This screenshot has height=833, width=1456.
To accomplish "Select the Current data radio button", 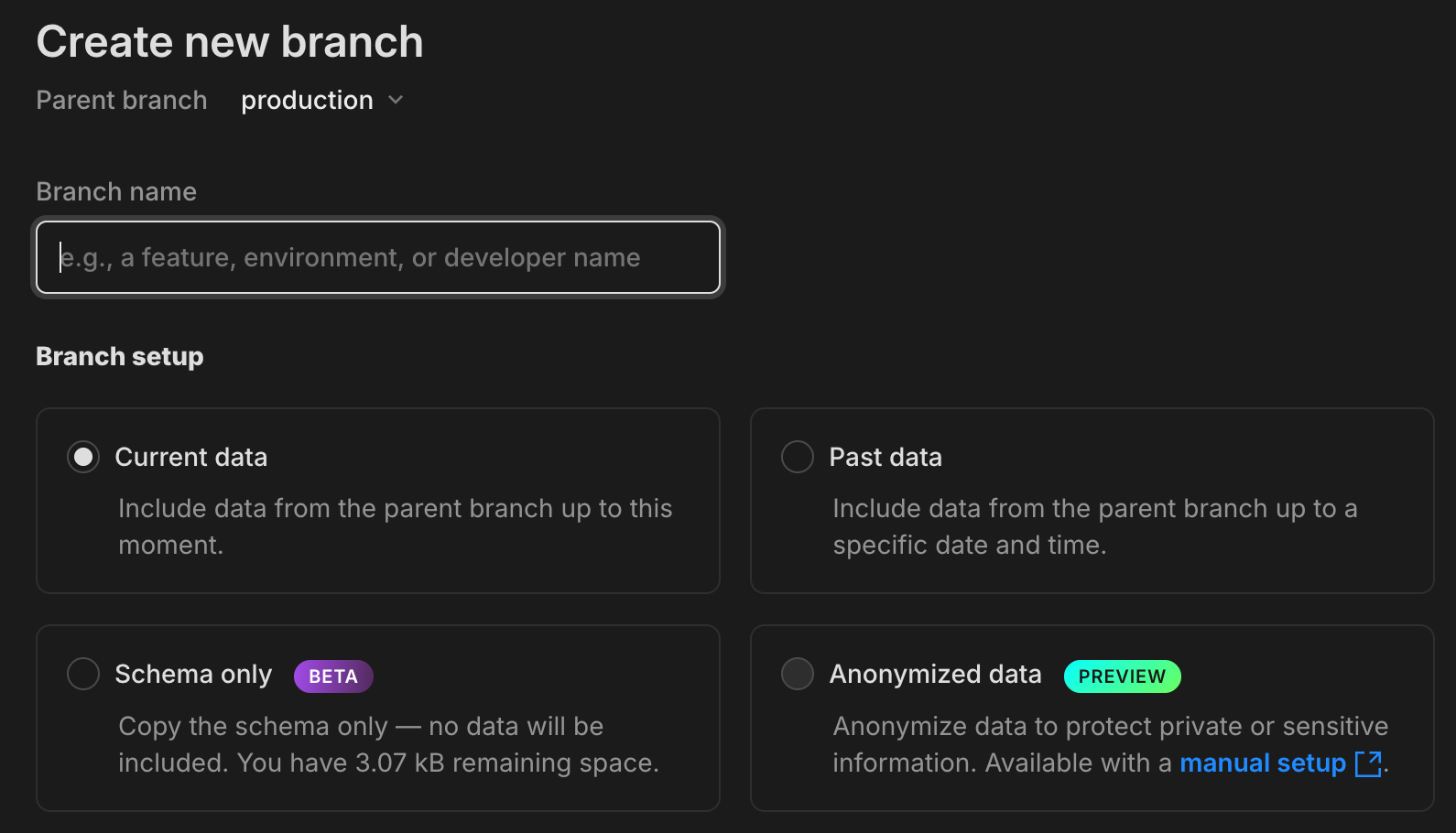I will pyautogui.click(x=83, y=457).
